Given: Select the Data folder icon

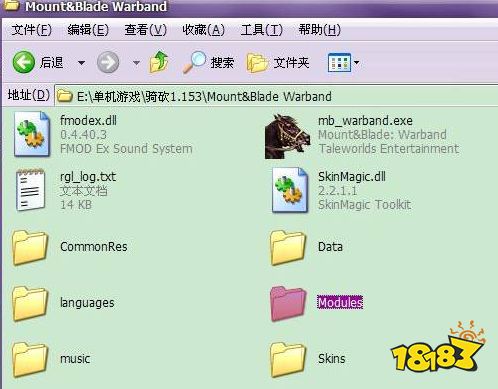Looking at the screenshot, I should point(288,248).
